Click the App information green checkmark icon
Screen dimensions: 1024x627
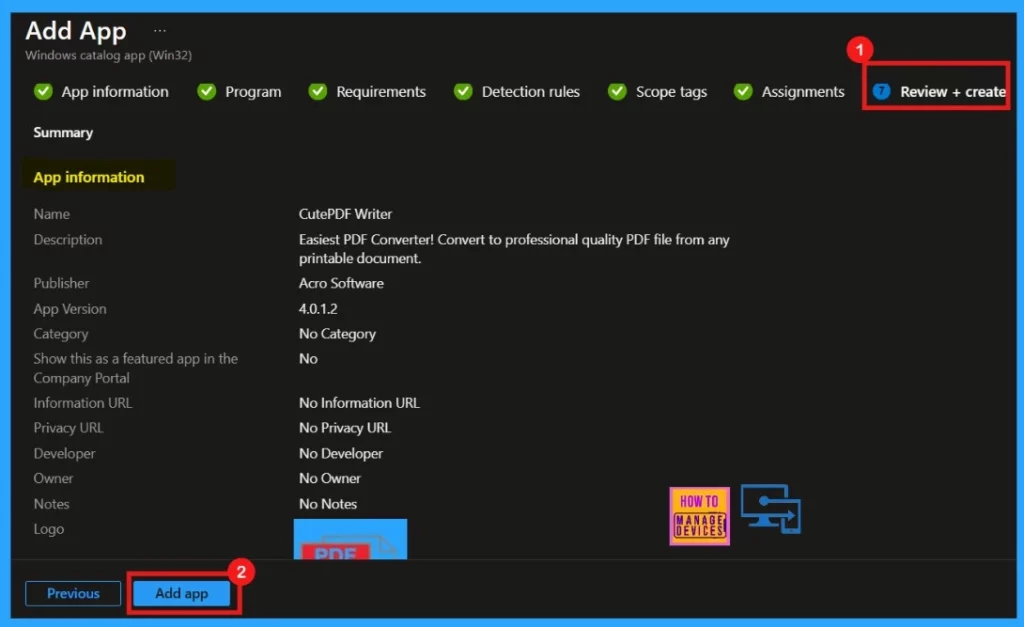click(x=43, y=91)
